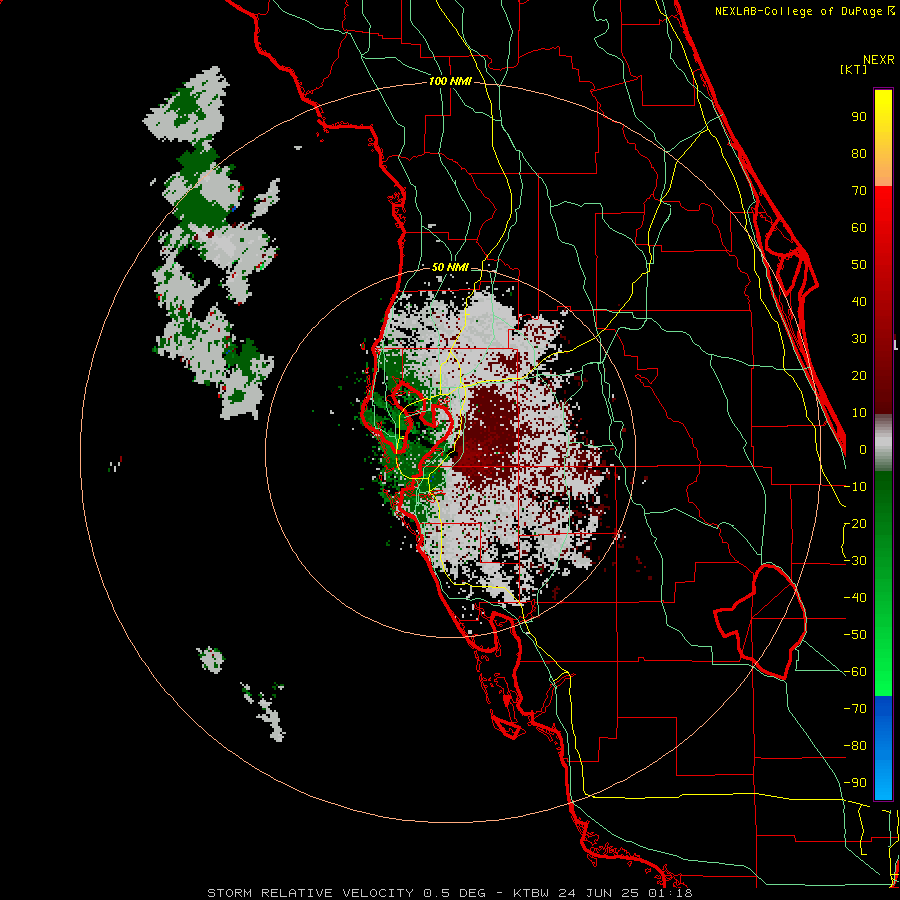Click the positive 80 knot scale label

point(859,154)
